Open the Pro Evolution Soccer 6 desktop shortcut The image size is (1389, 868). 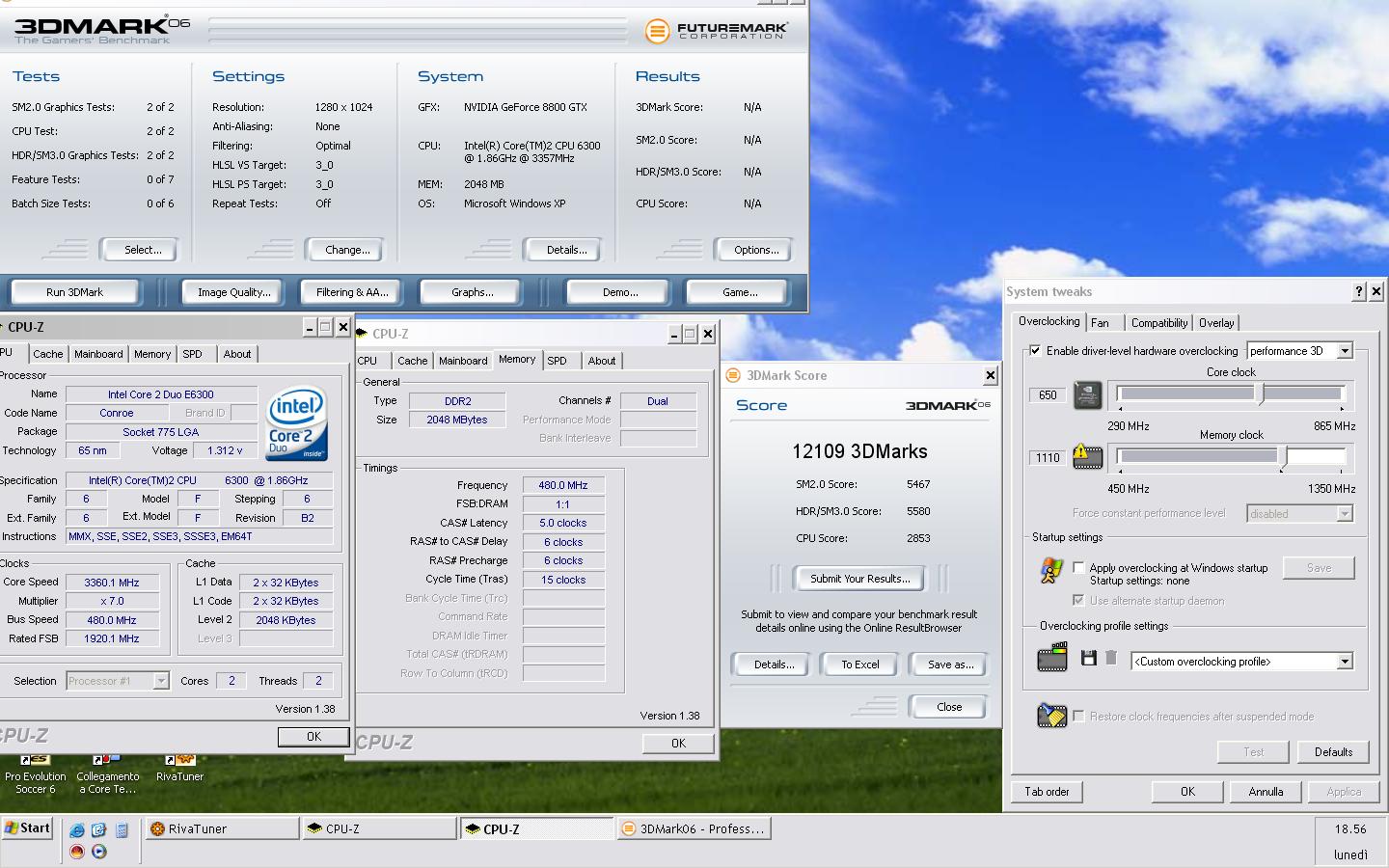click(36, 774)
